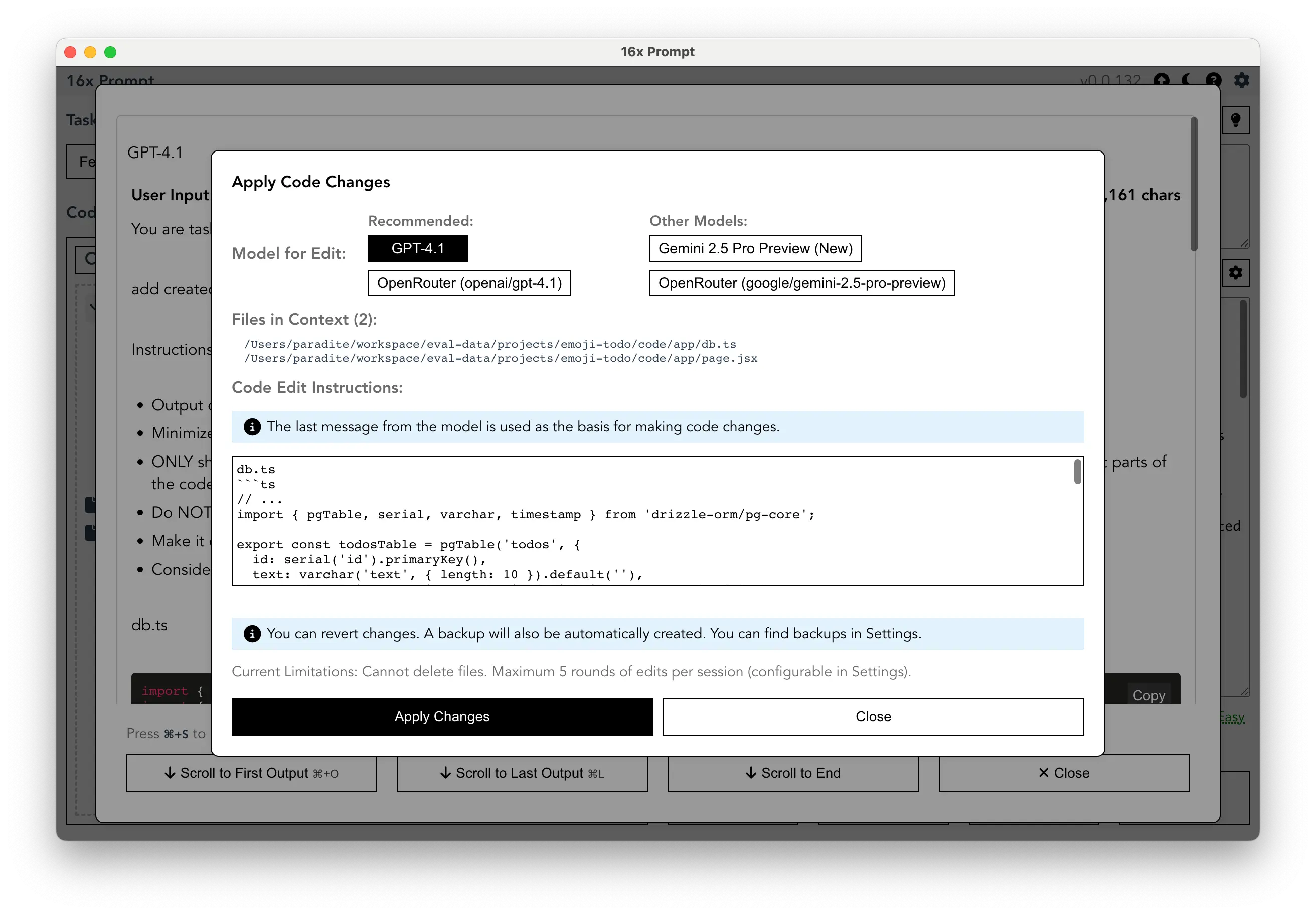The image size is (1316, 915).
Task: Click the '16x Prompt' window title
Action: pyautogui.click(x=657, y=52)
